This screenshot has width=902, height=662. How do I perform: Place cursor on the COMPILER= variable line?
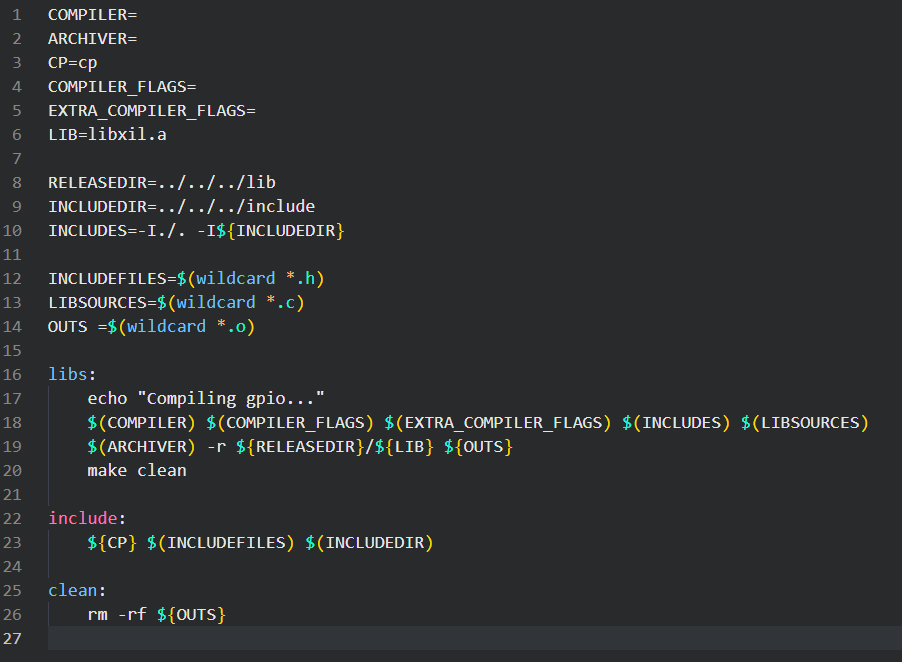click(92, 15)
